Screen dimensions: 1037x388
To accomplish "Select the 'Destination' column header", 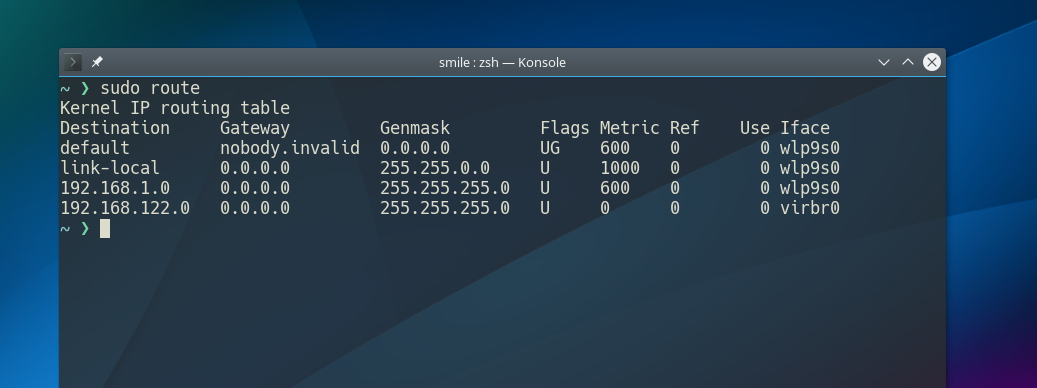I will 115,128.
